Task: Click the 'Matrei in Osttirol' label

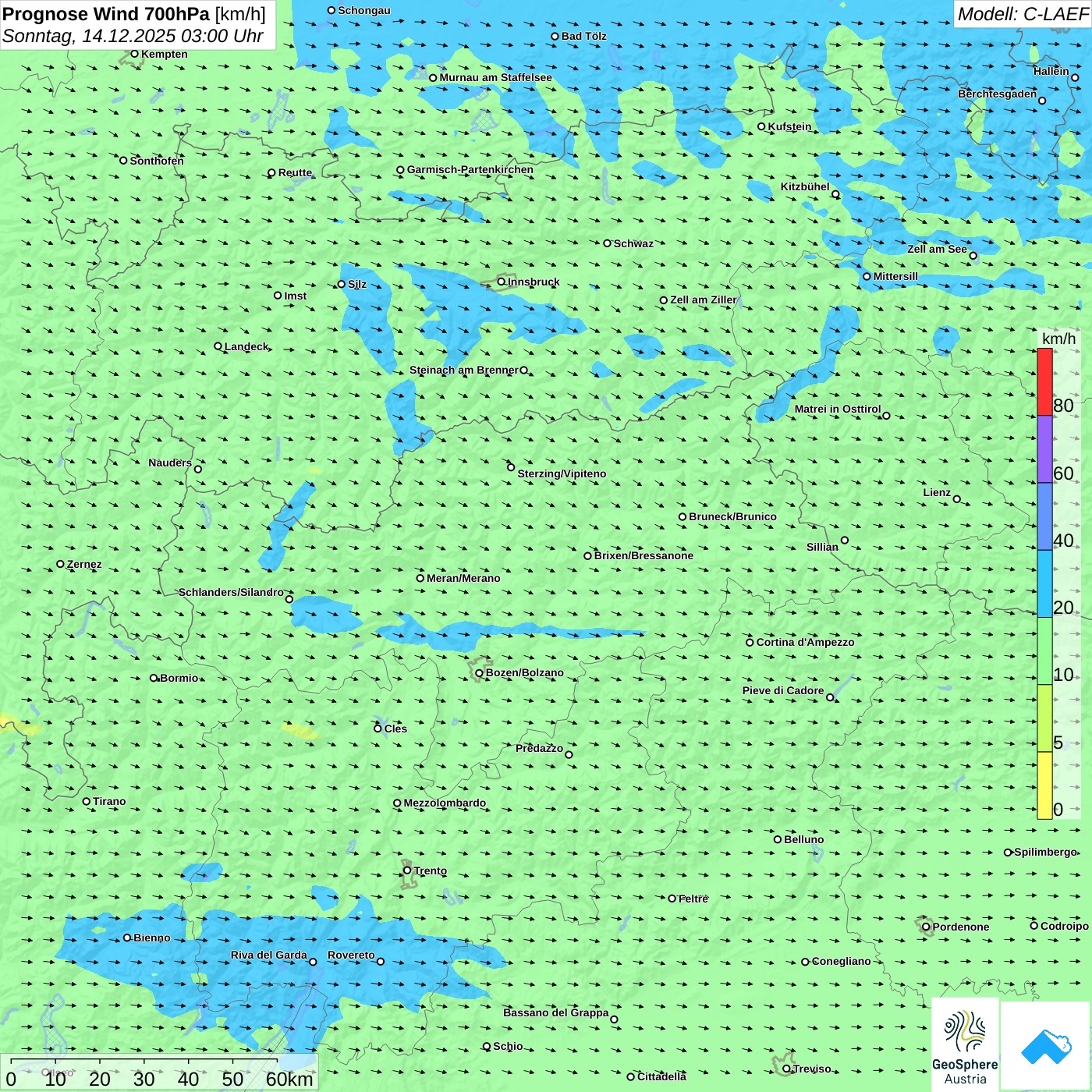Action: pyautogui.click(x=838, y=409)
